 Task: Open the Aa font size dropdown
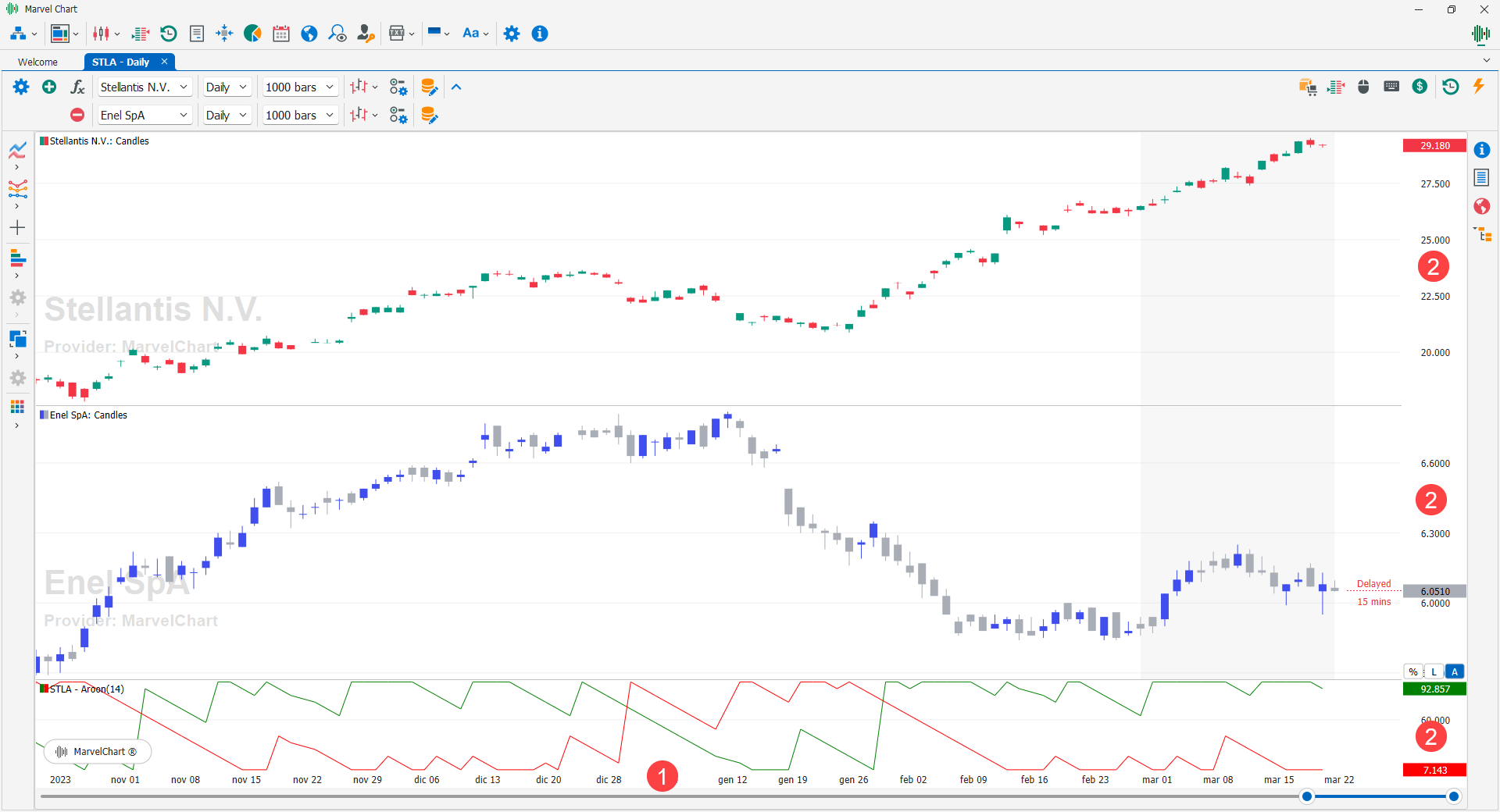pyautogui.click(x=475, y=34)
